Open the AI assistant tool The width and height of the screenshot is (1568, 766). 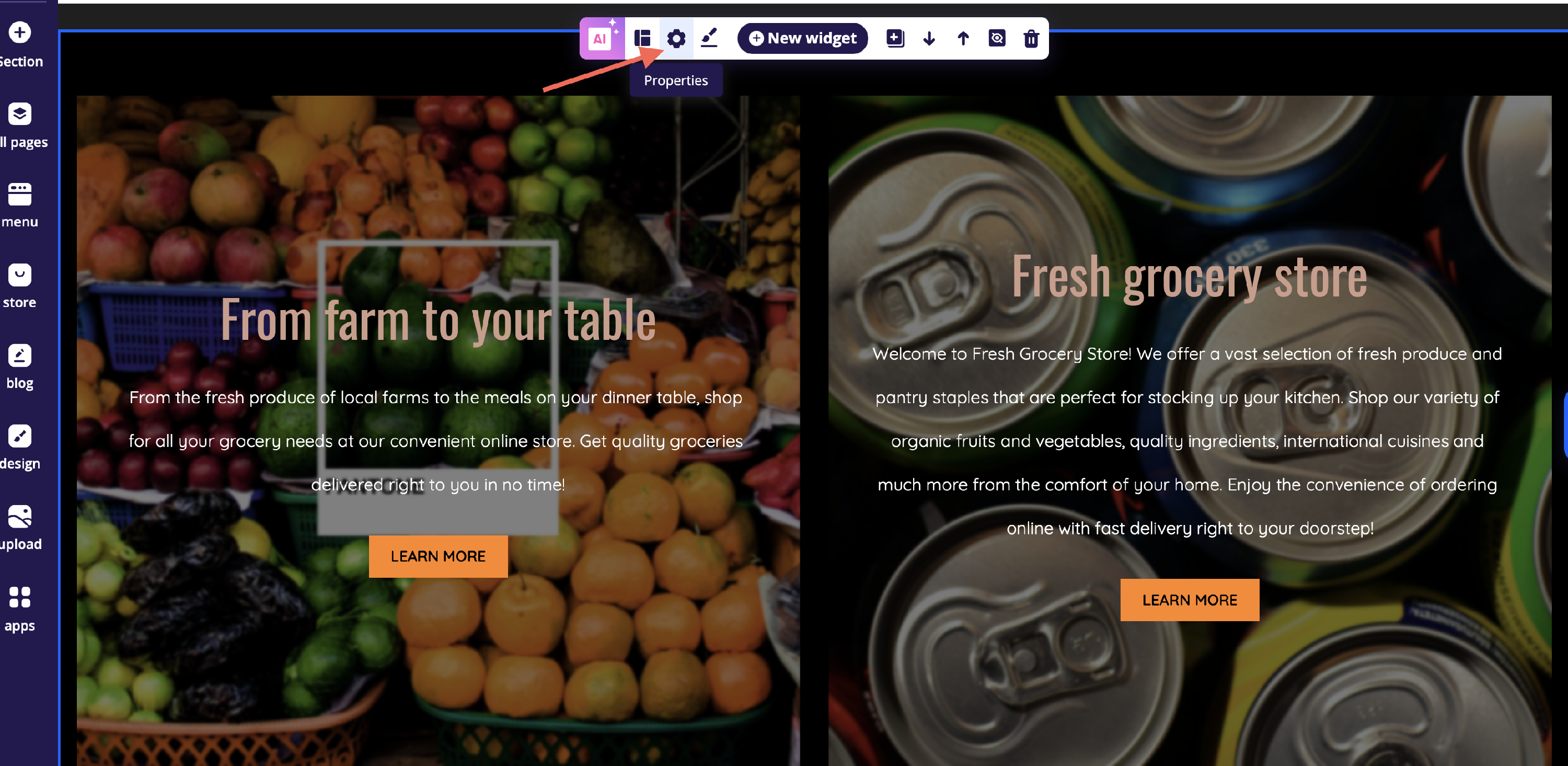coord(602,38)
